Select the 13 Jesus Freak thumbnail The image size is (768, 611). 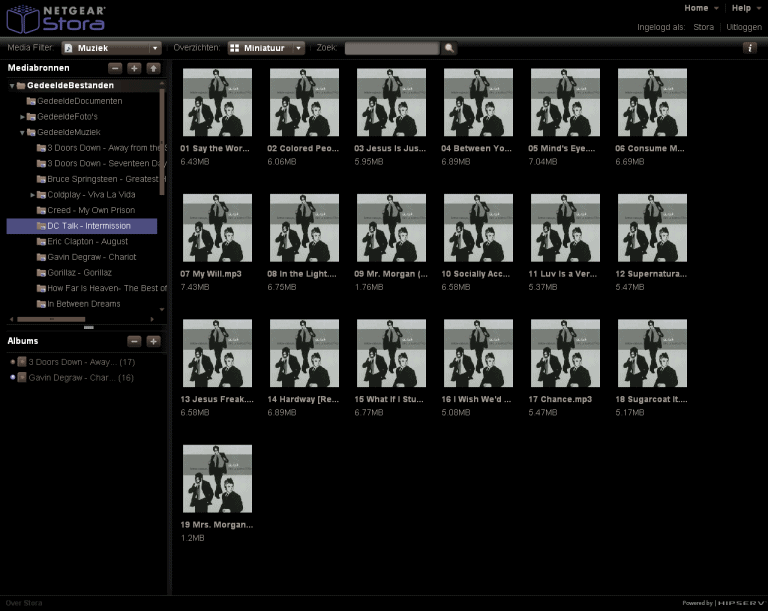click(217, 353)
